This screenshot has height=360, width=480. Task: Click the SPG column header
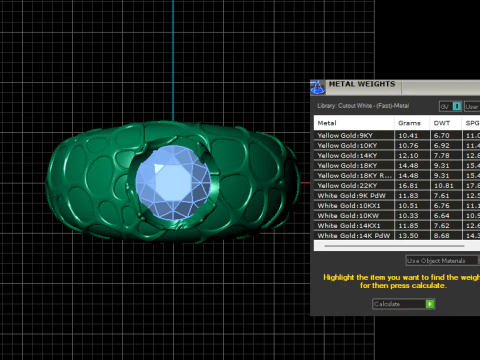(x=471, y=123)
